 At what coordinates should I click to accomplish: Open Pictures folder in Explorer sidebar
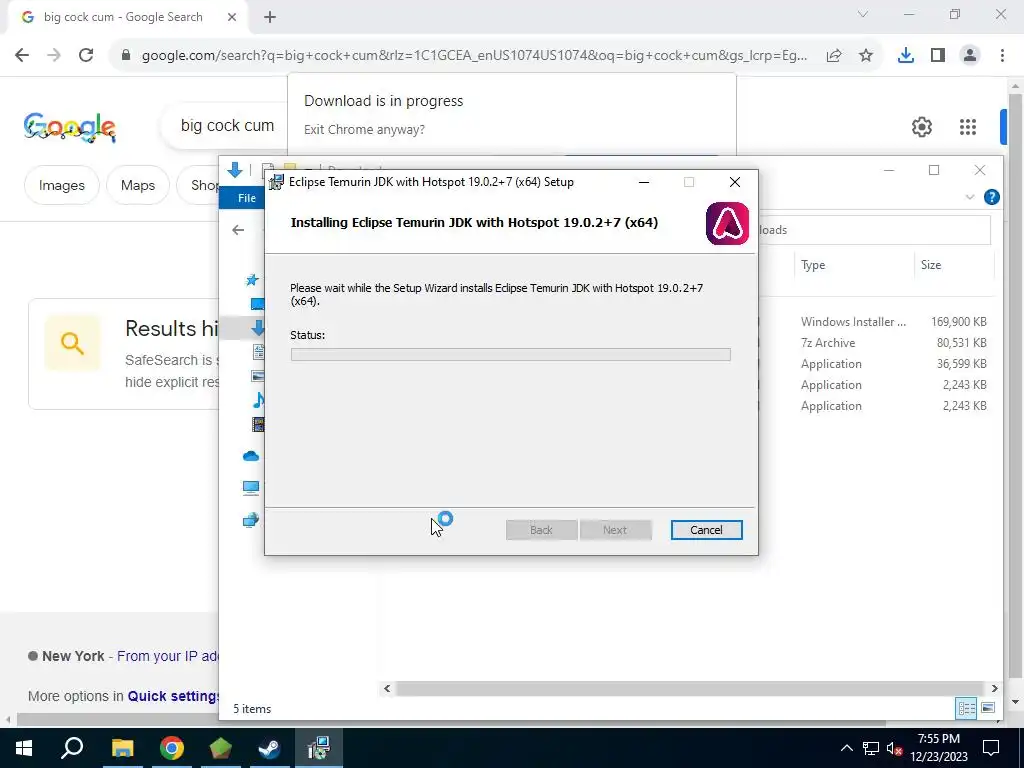click(x=258, y=376)
